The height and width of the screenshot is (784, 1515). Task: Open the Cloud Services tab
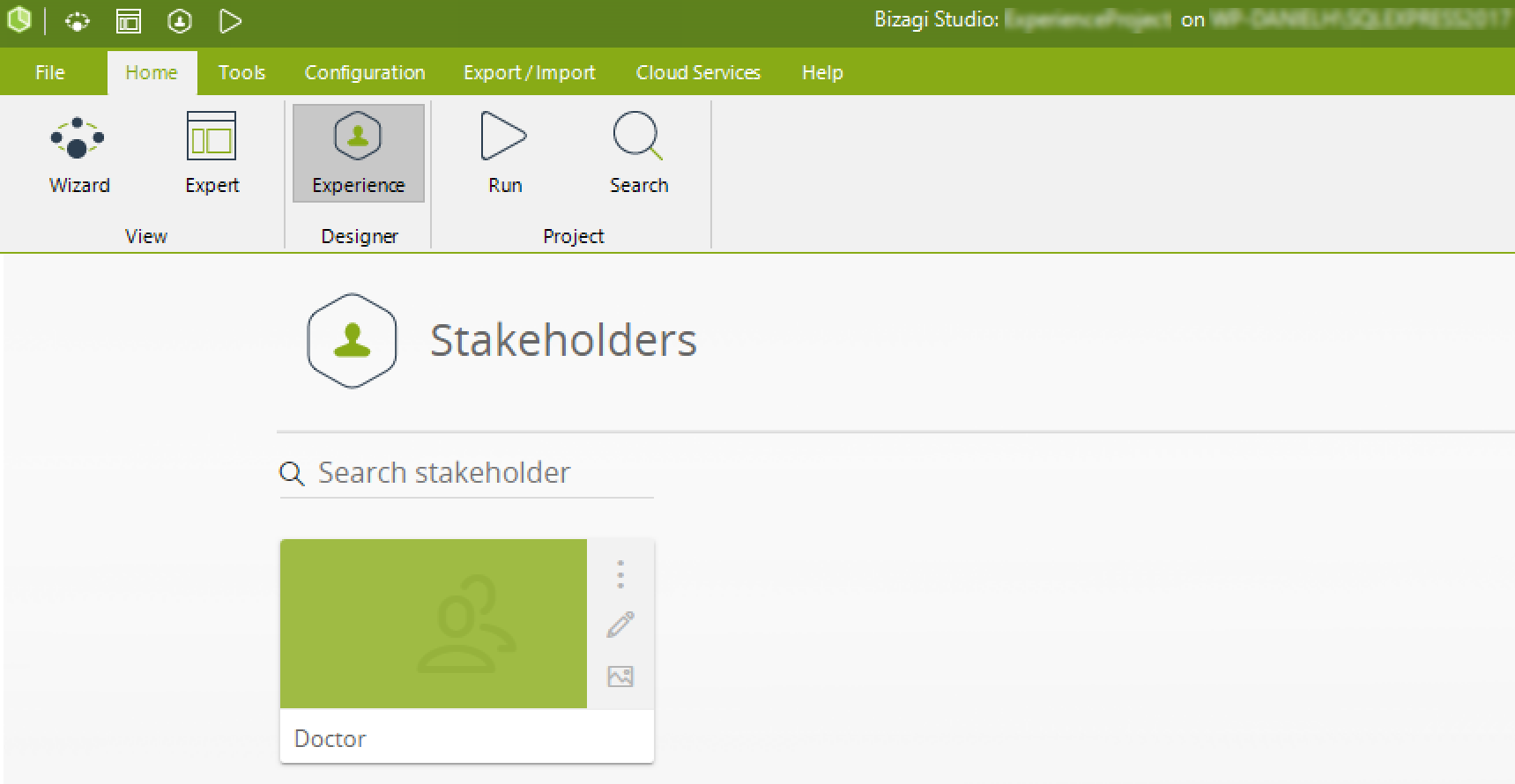(x=698, y=72)
